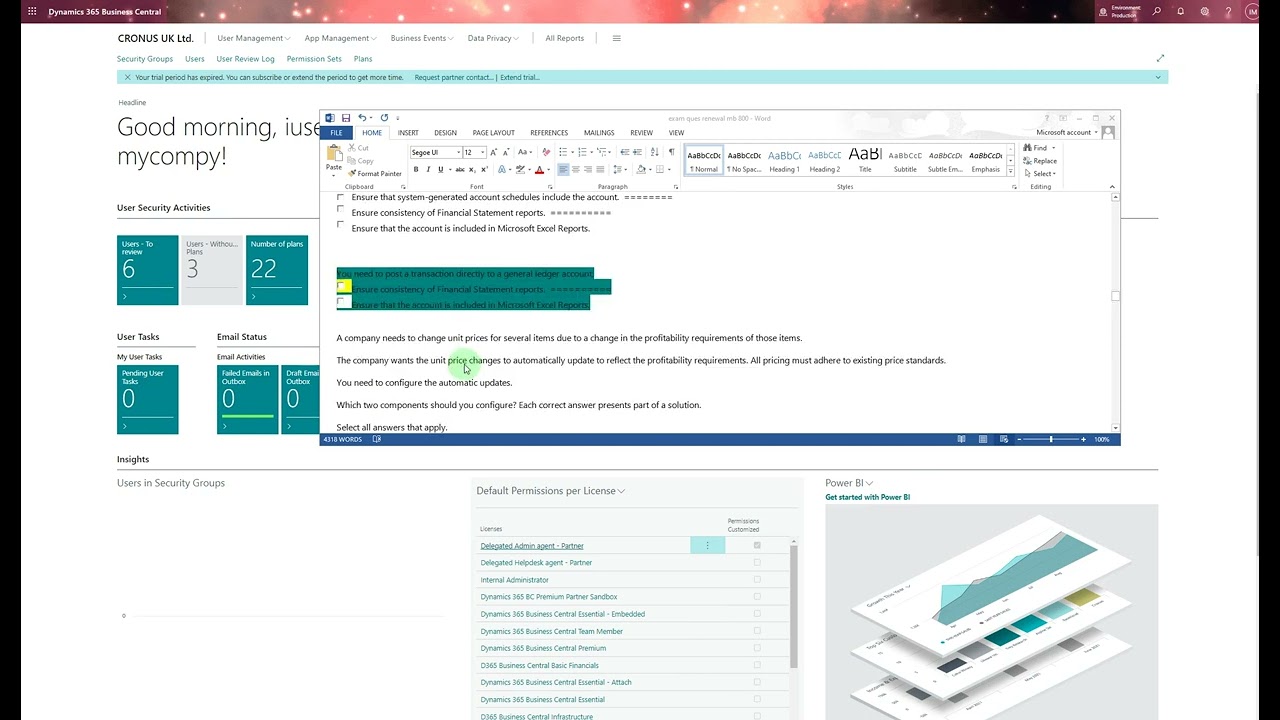Align text left in Word
This screenshot has width=1280, height=720.
[x=563, y=170]
